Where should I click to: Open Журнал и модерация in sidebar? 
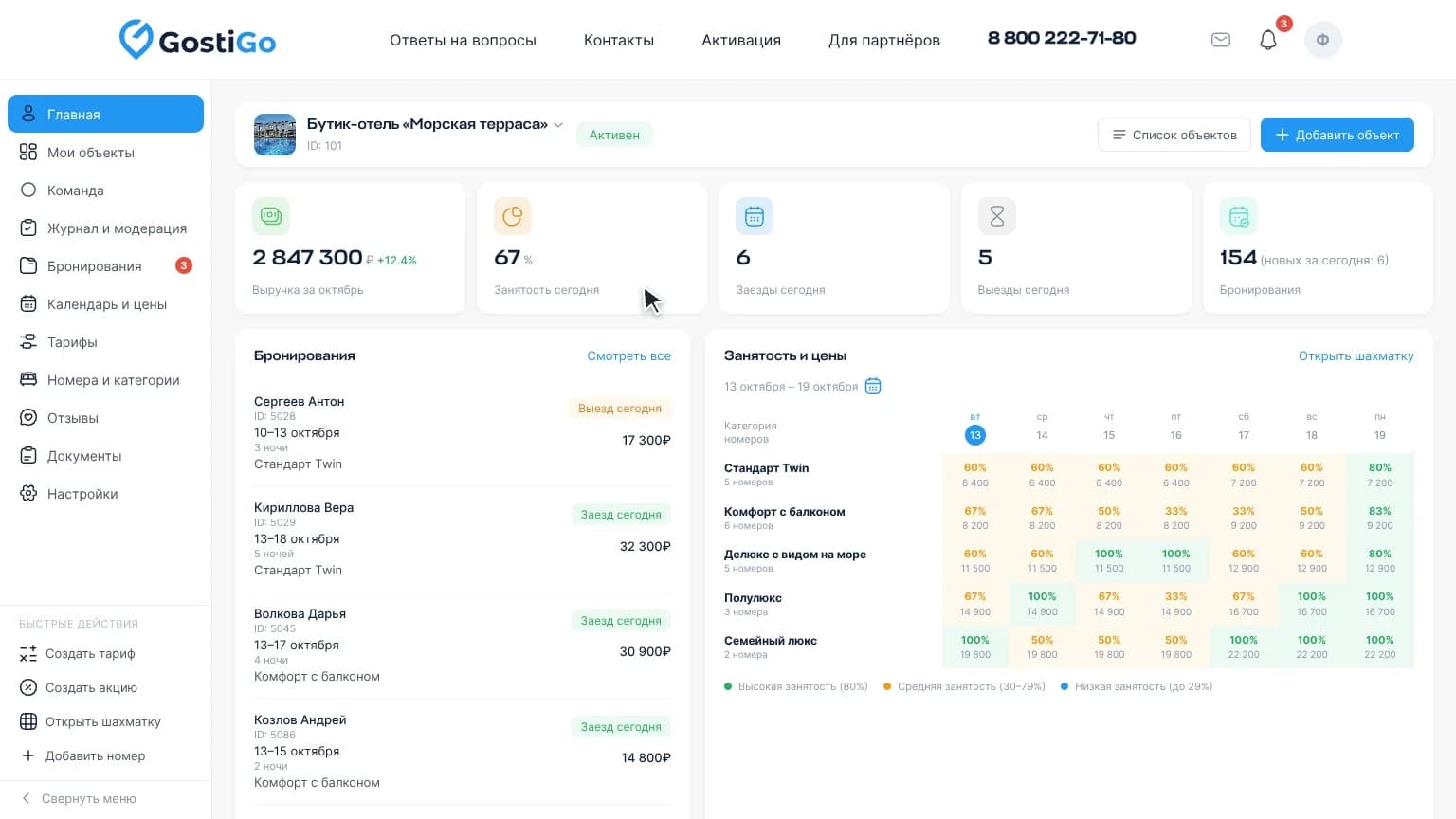(x=105, y=228)
